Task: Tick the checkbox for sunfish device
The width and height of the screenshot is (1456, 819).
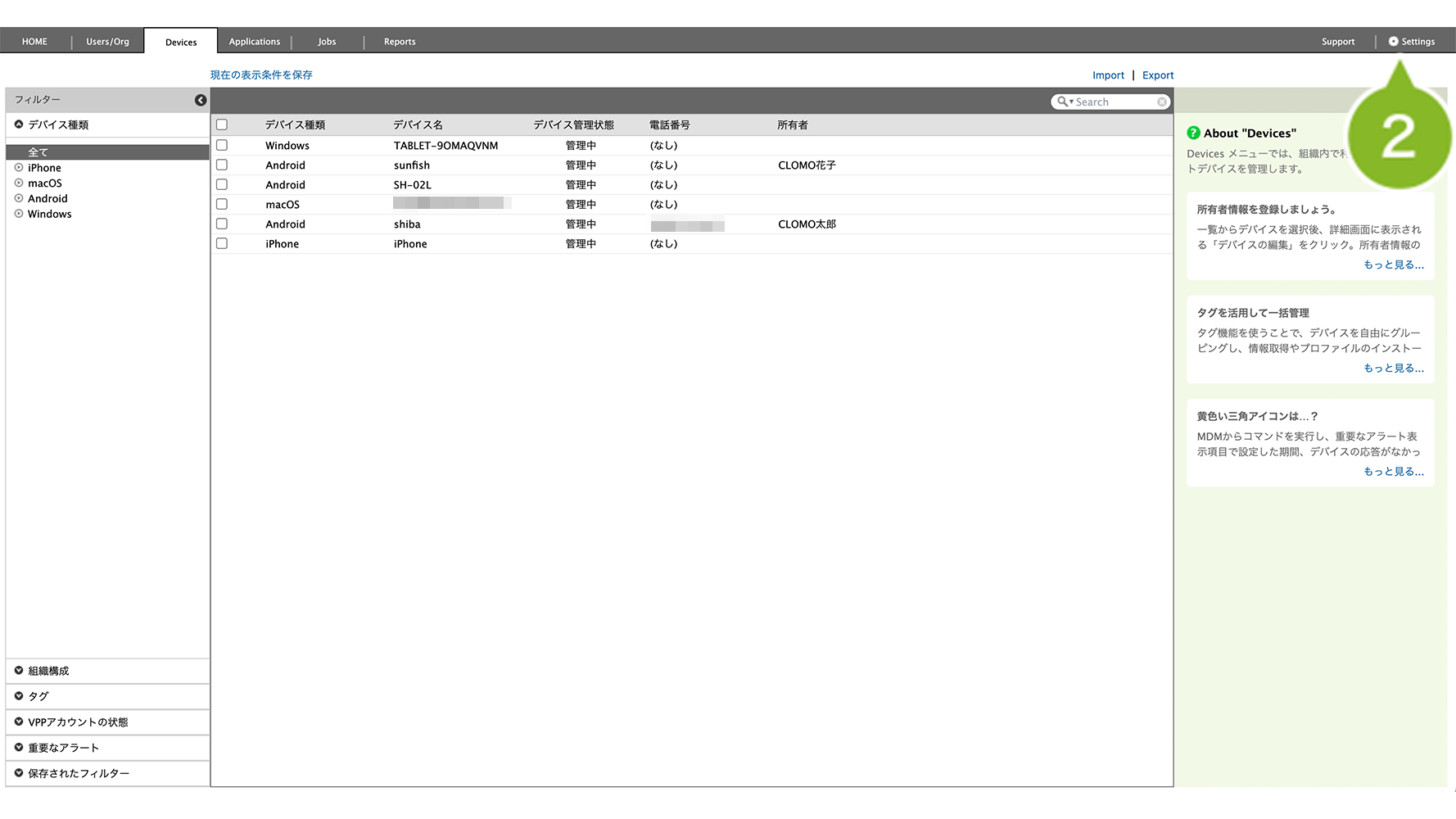Action: point(222,165)
